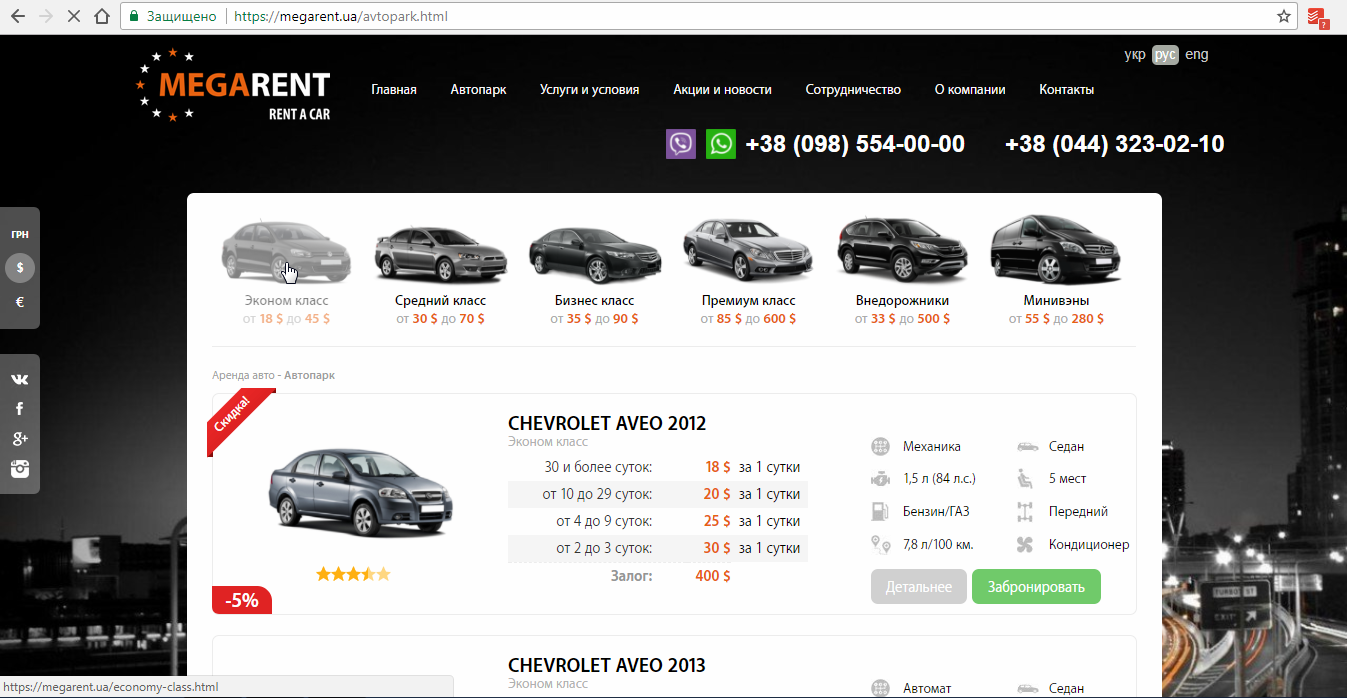Stop page loading with X button
Screen dimensions: 1347x698
[73, 17]
